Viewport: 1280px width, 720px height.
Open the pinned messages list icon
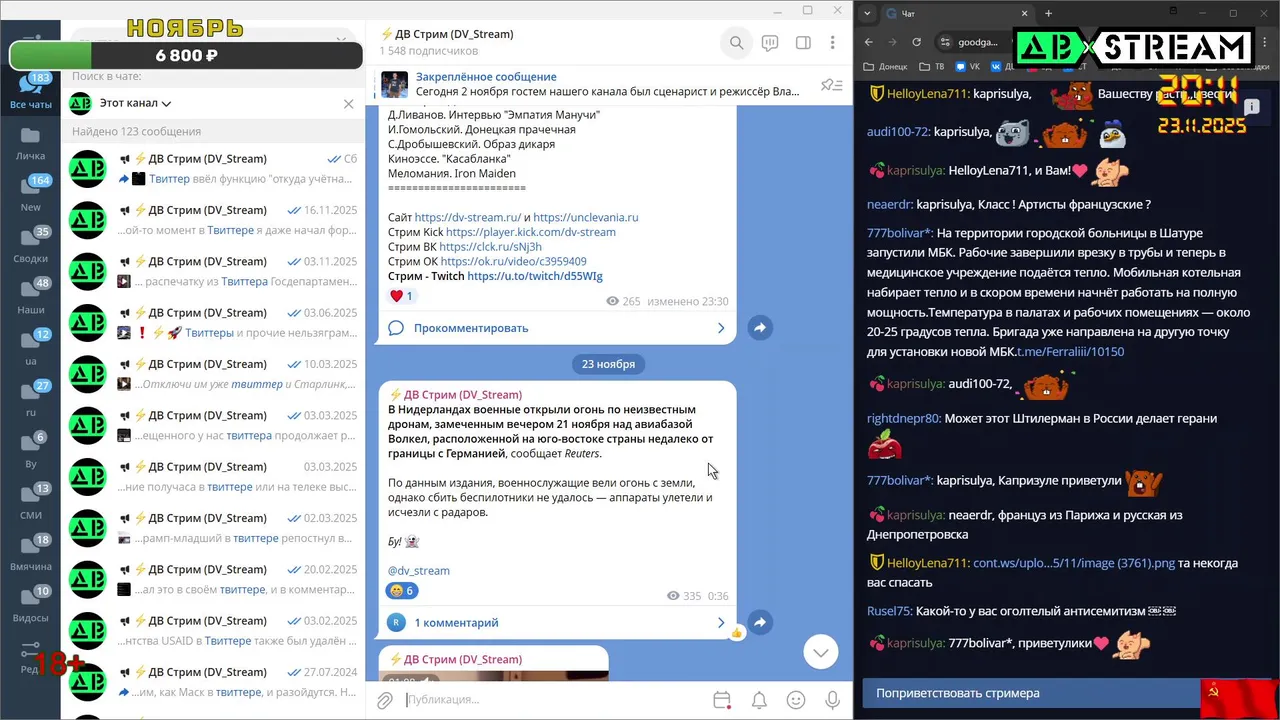tap(831, 85)
